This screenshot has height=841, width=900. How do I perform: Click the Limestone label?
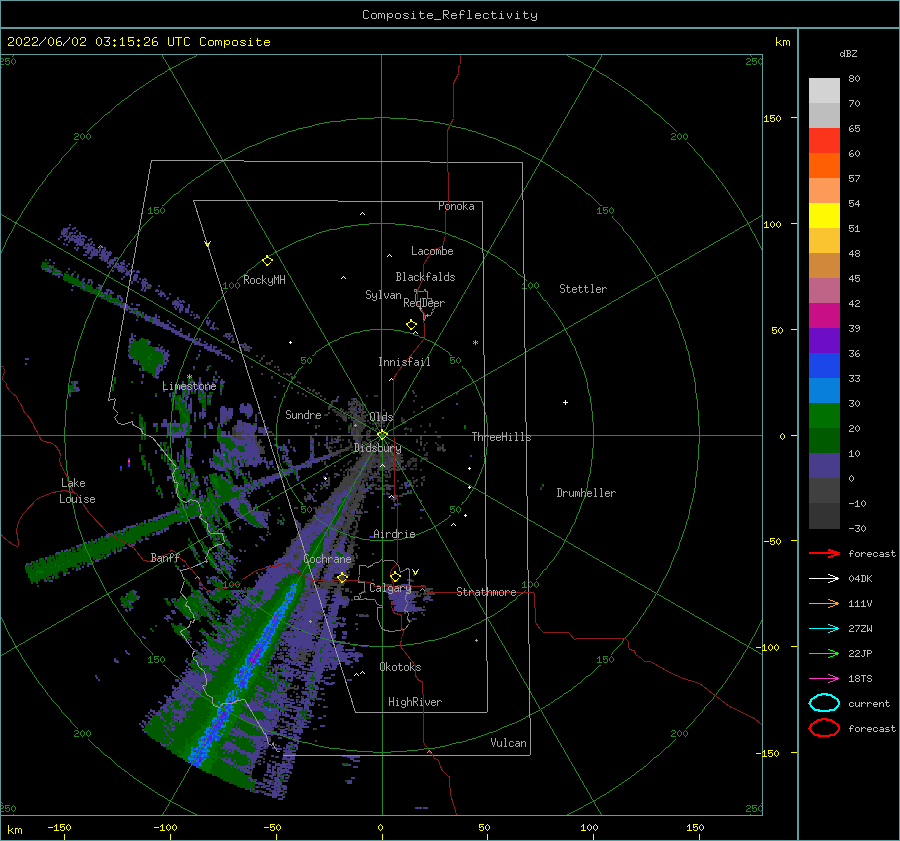click(189, 386)
